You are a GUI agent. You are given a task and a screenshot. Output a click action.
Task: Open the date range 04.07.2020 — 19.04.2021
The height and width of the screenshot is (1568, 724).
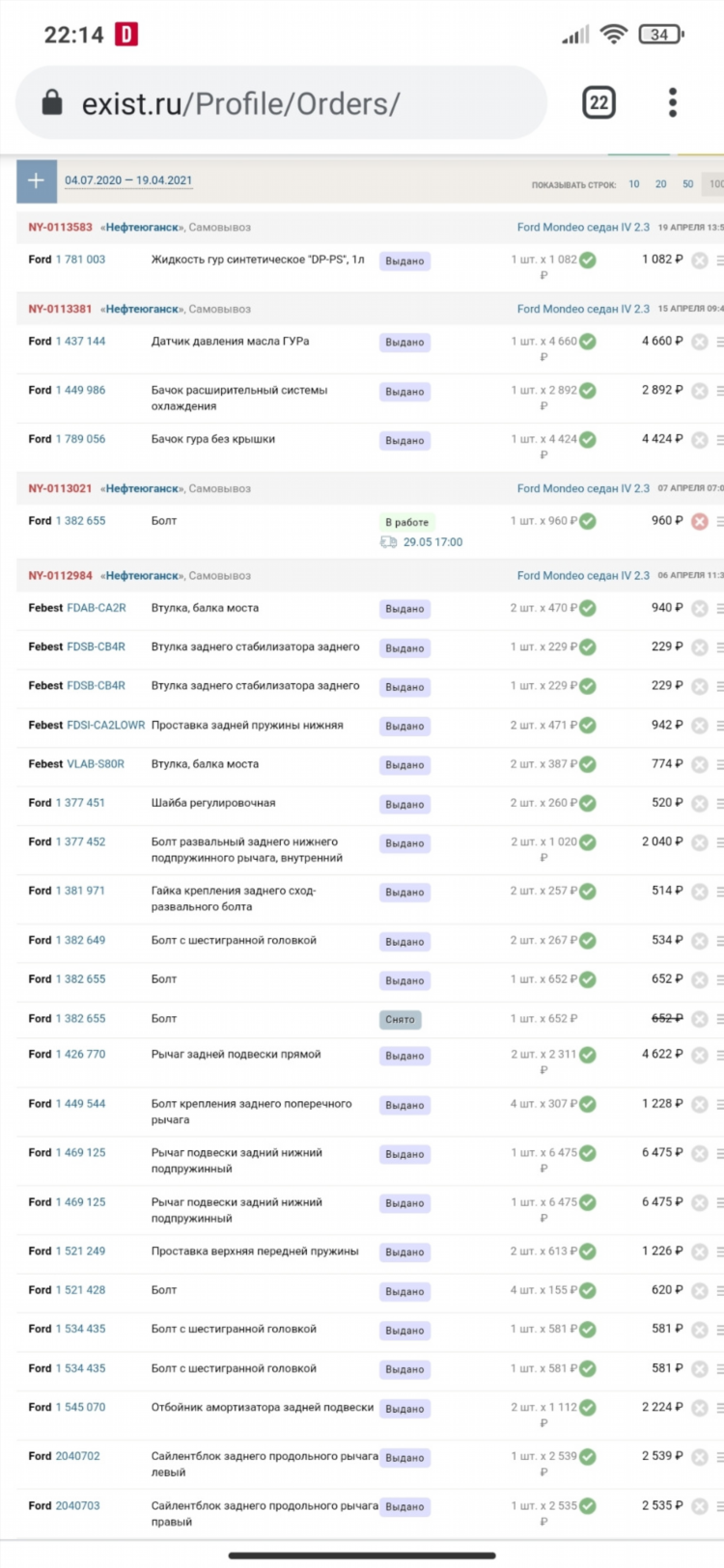click(x=128, y=180)
